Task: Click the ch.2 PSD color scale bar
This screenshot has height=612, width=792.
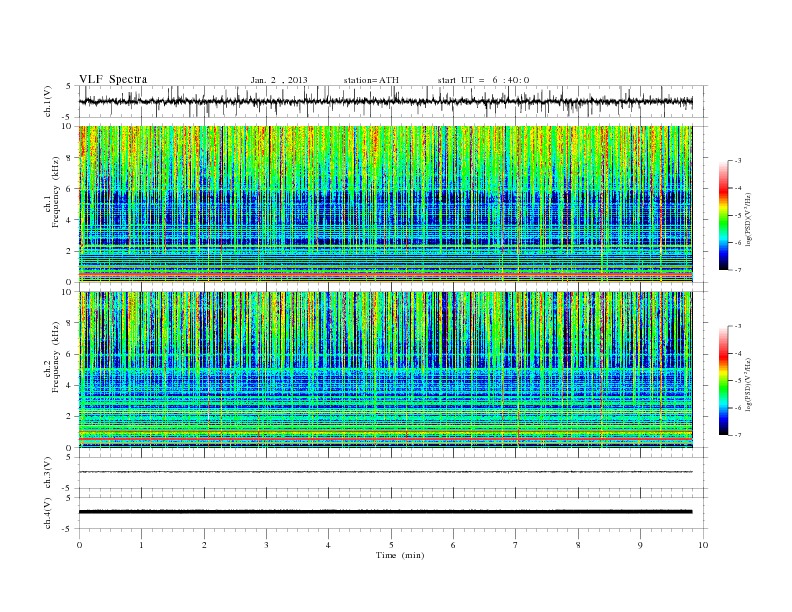Action: (723, 380)
